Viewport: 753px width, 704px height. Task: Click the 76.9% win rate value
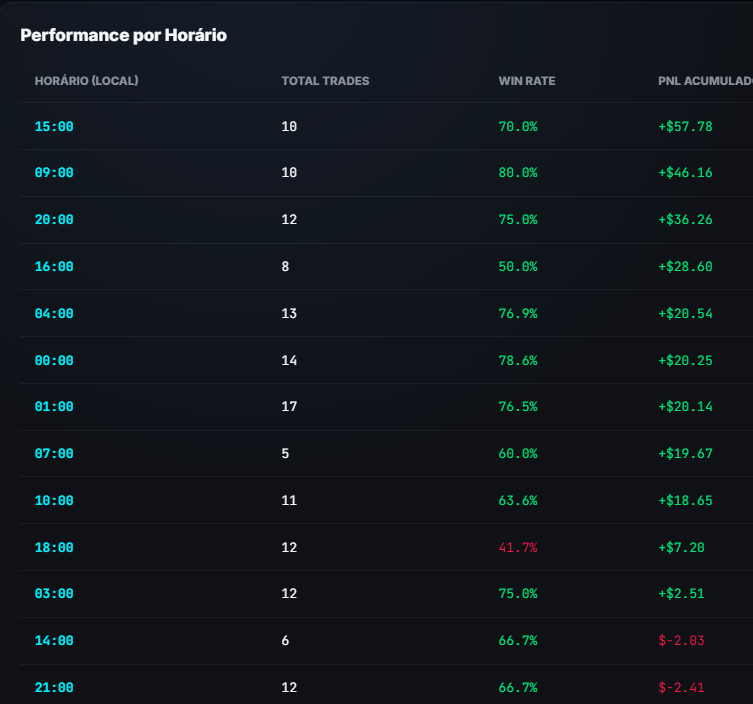pyautogui.click(x=518, y=314)
